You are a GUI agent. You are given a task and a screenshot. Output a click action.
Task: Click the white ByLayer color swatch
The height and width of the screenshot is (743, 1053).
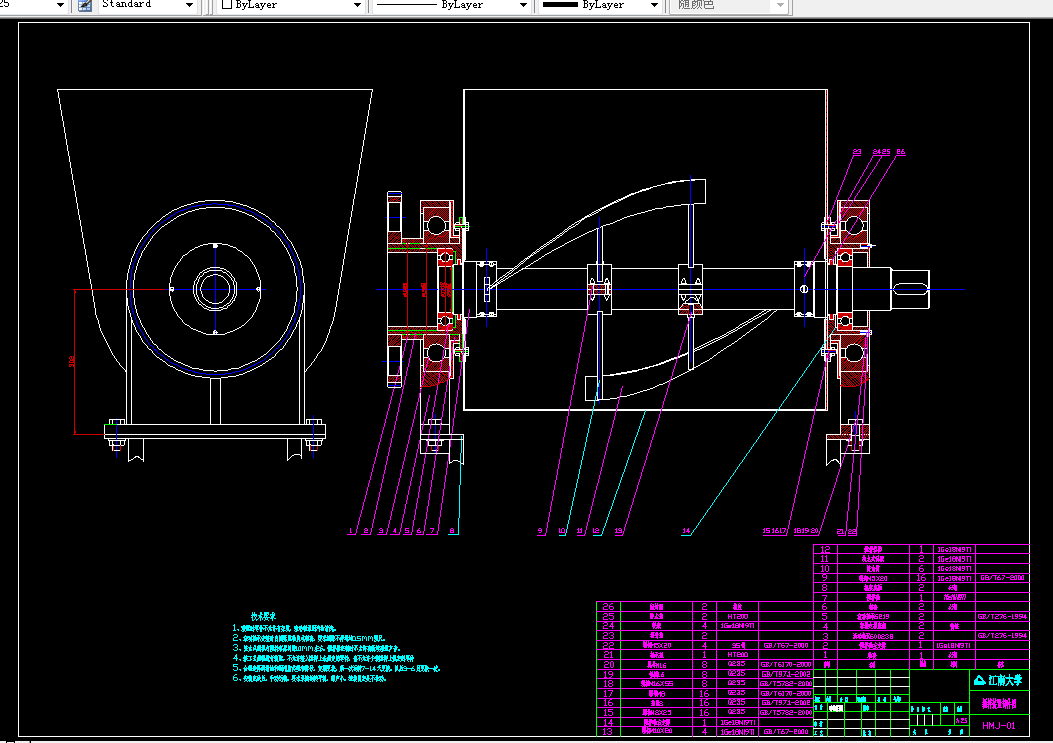pos(227,5)
